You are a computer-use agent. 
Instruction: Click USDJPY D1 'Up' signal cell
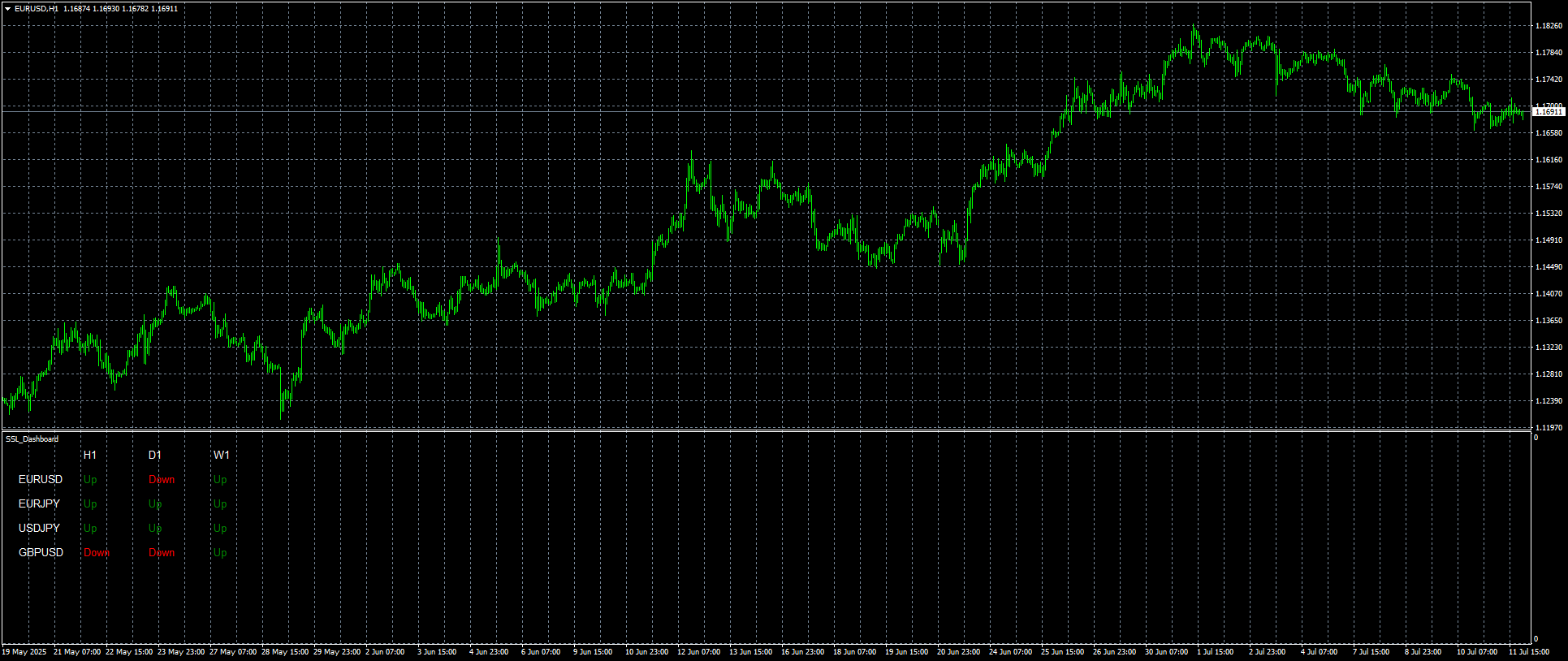(155, 529)
